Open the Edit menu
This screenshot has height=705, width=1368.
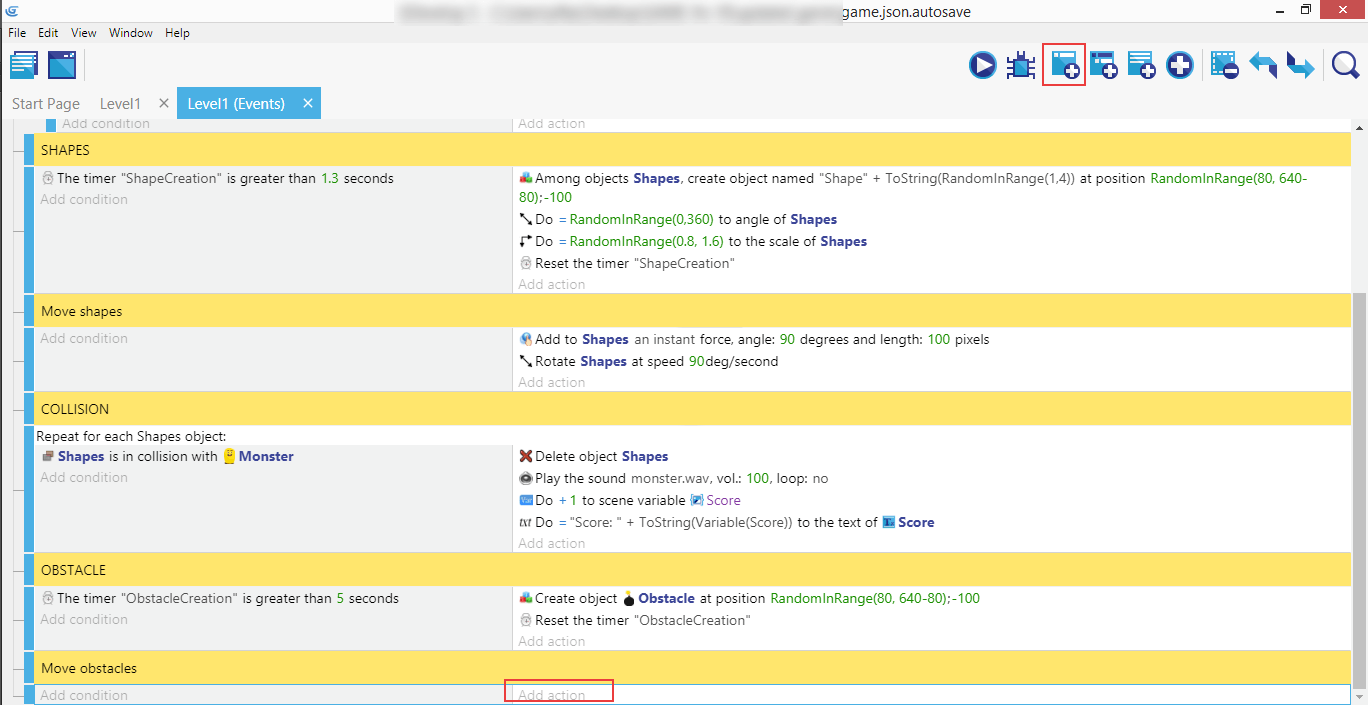[48, 33]
